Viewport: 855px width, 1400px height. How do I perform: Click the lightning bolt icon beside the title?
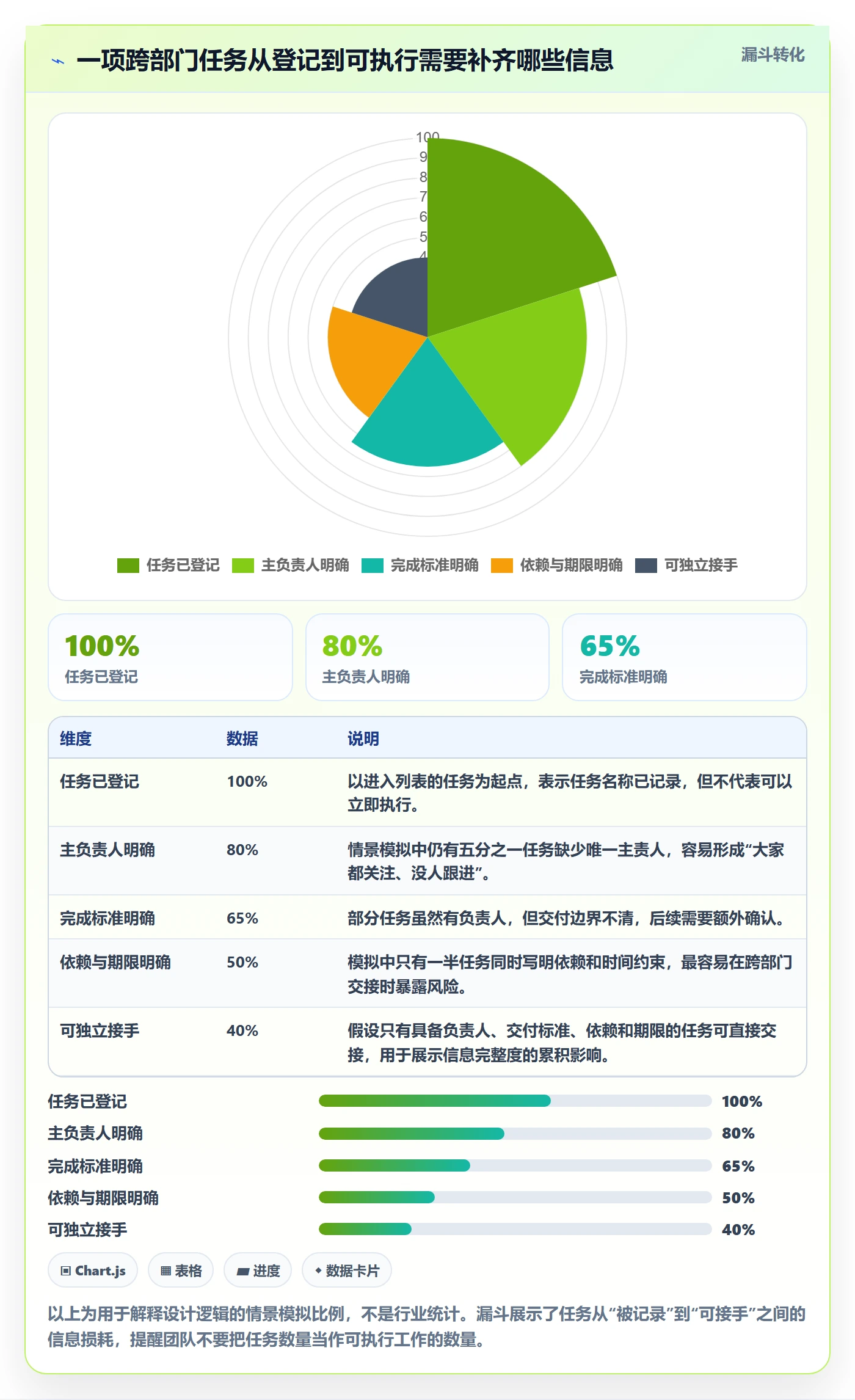[58, 61]
